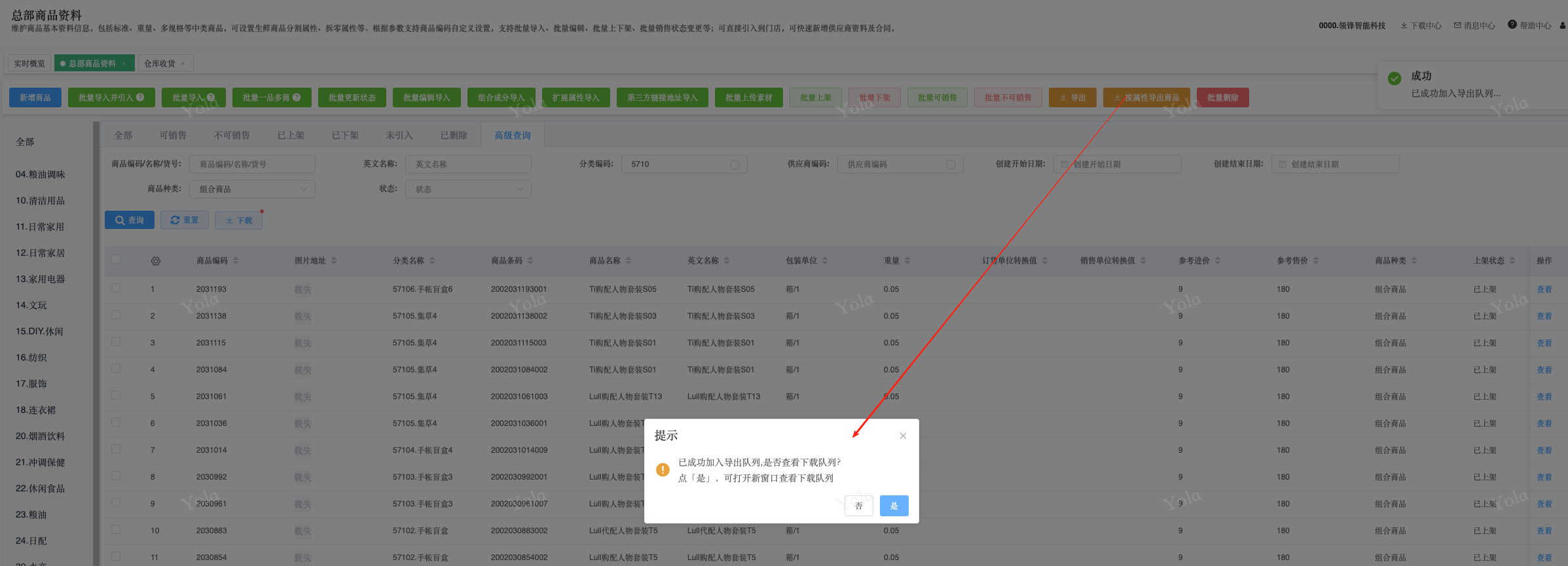Expand the 商品种类 dropdown

[252, 189]
